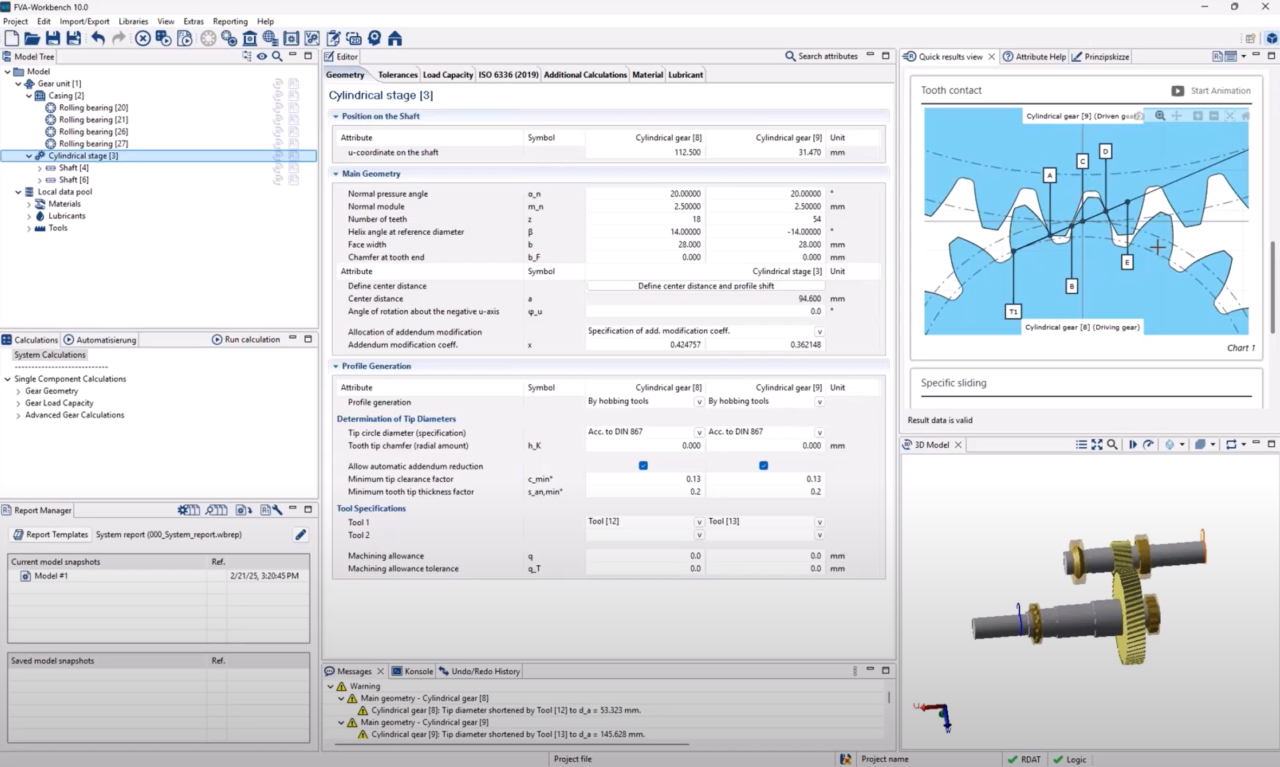Toggle automatic addendum reduction for gear [9]
Viewport: 1280px width, 767px height.
click(x=763, y=466)
